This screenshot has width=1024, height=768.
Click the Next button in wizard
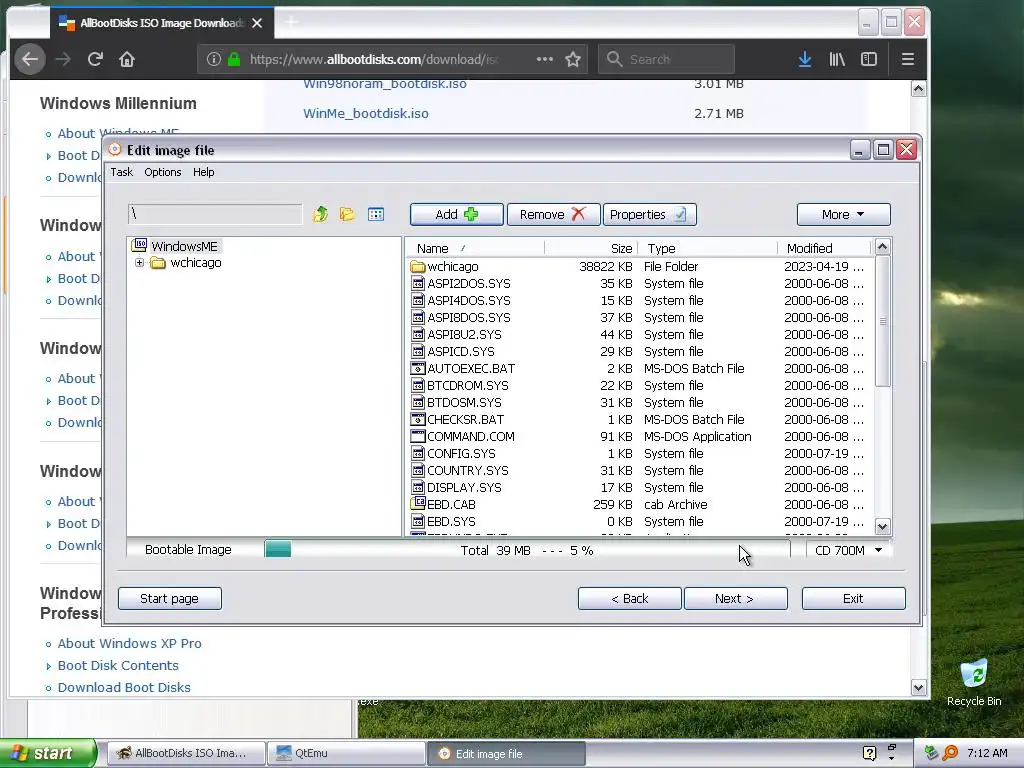click(x=735, y=598)
